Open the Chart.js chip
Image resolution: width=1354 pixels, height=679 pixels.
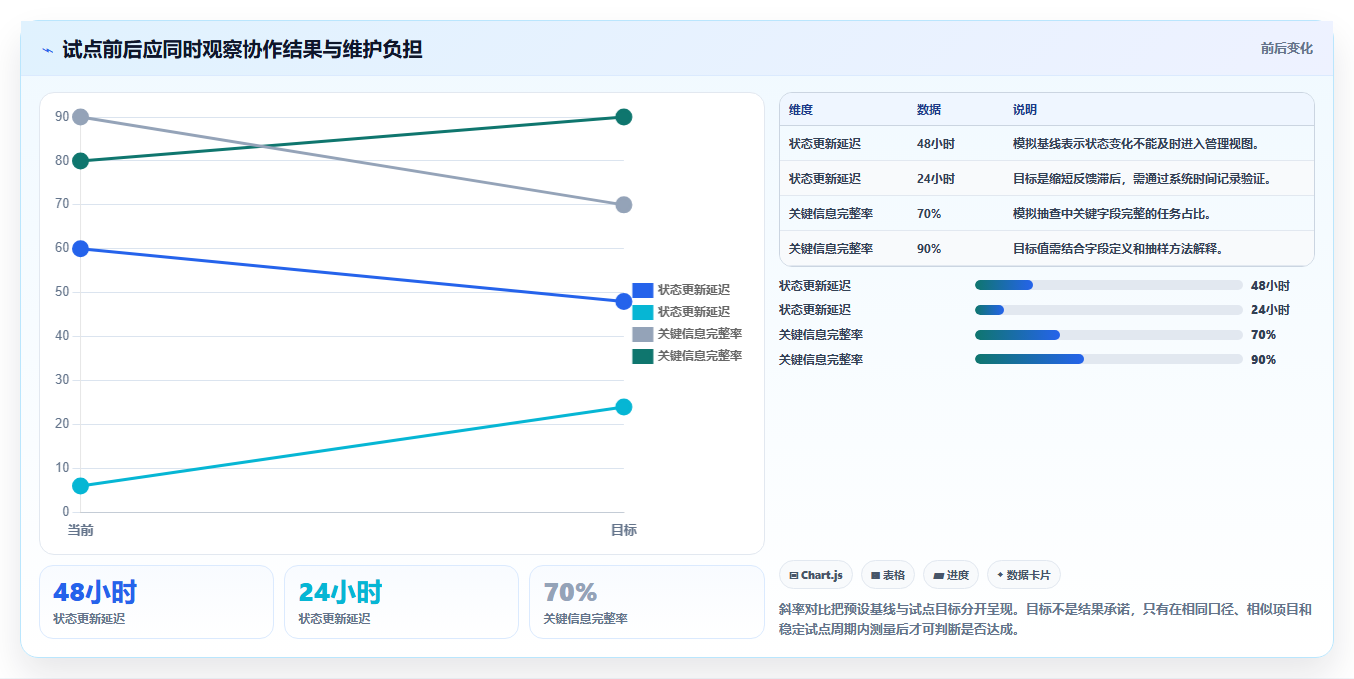(x=816, y=575)
